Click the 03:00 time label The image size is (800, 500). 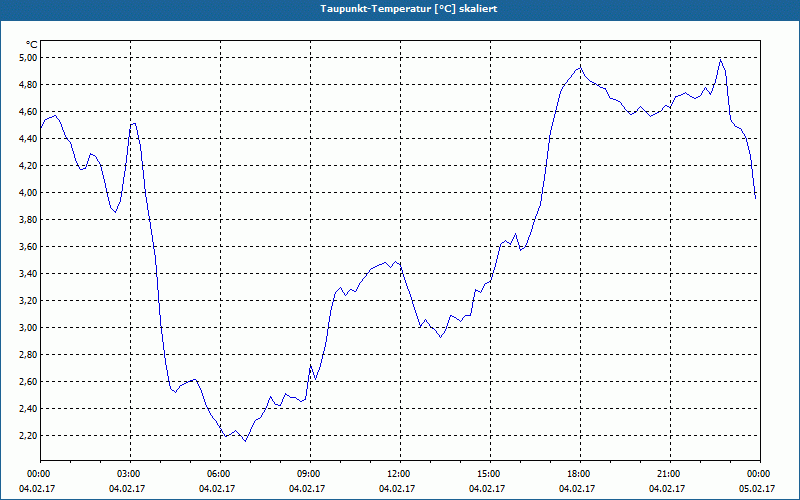[x=131, y=474]
